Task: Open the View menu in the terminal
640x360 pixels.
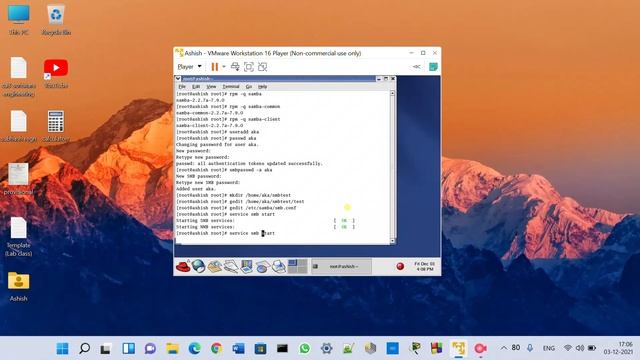Action: (211, 87)
